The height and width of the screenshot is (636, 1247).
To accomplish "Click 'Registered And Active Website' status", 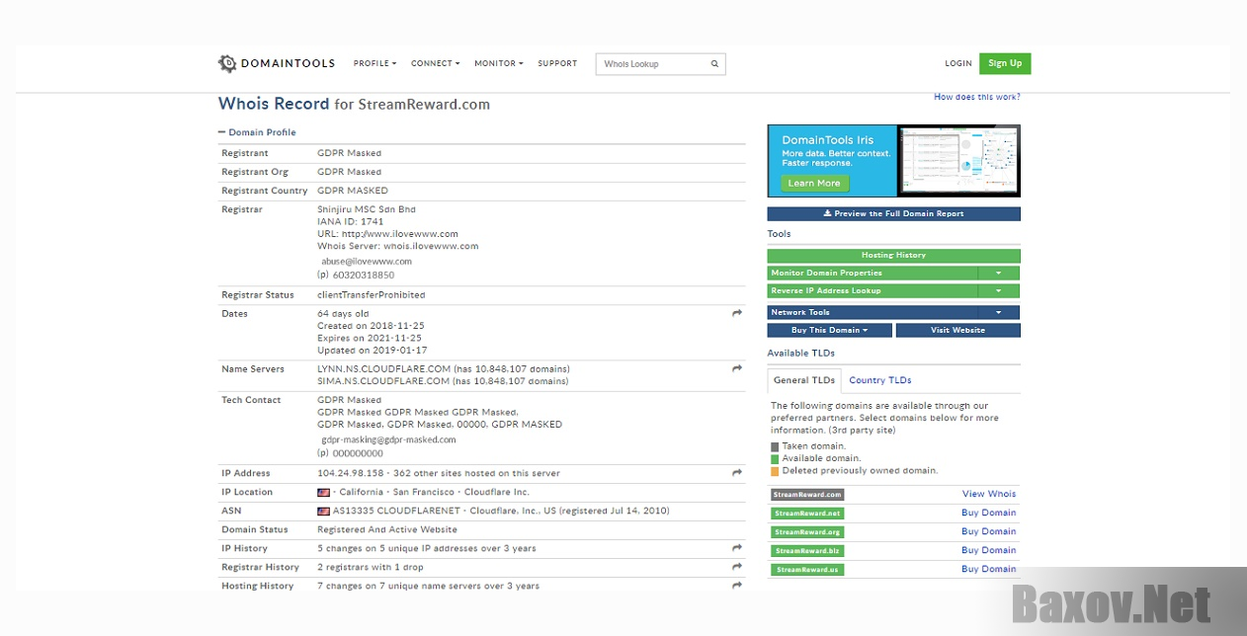I will pyautogui.click(x=387, y=530).
